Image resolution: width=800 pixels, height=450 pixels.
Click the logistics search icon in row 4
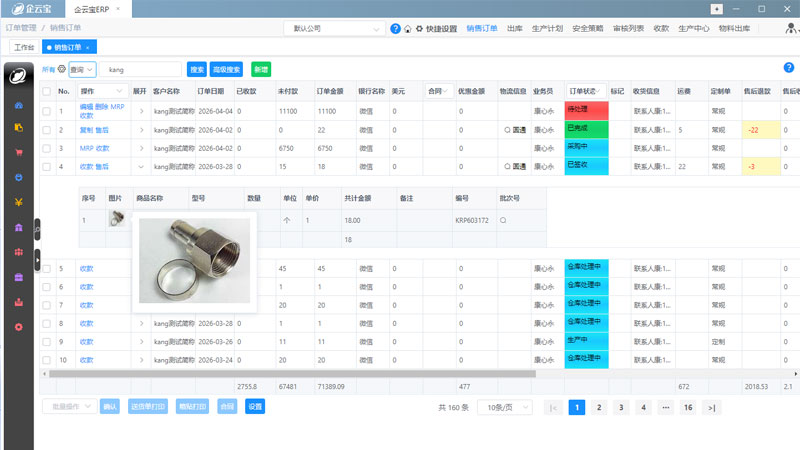tap(507, 166)
